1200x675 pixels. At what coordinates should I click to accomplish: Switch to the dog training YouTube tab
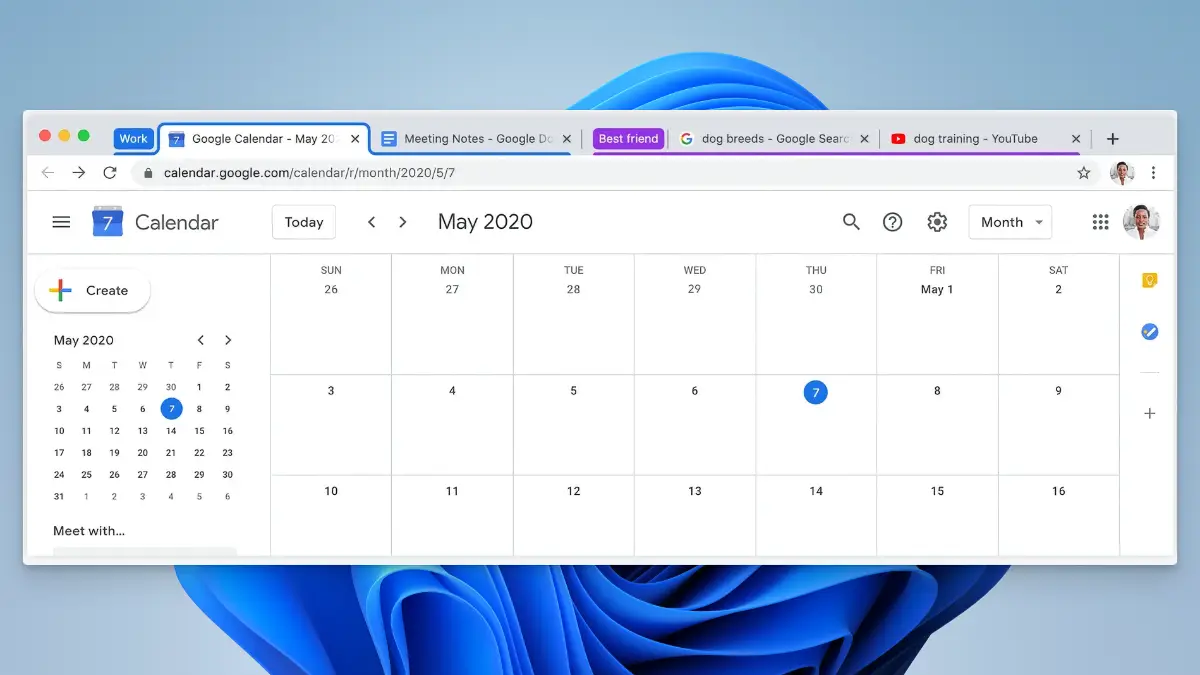point(975,139)
